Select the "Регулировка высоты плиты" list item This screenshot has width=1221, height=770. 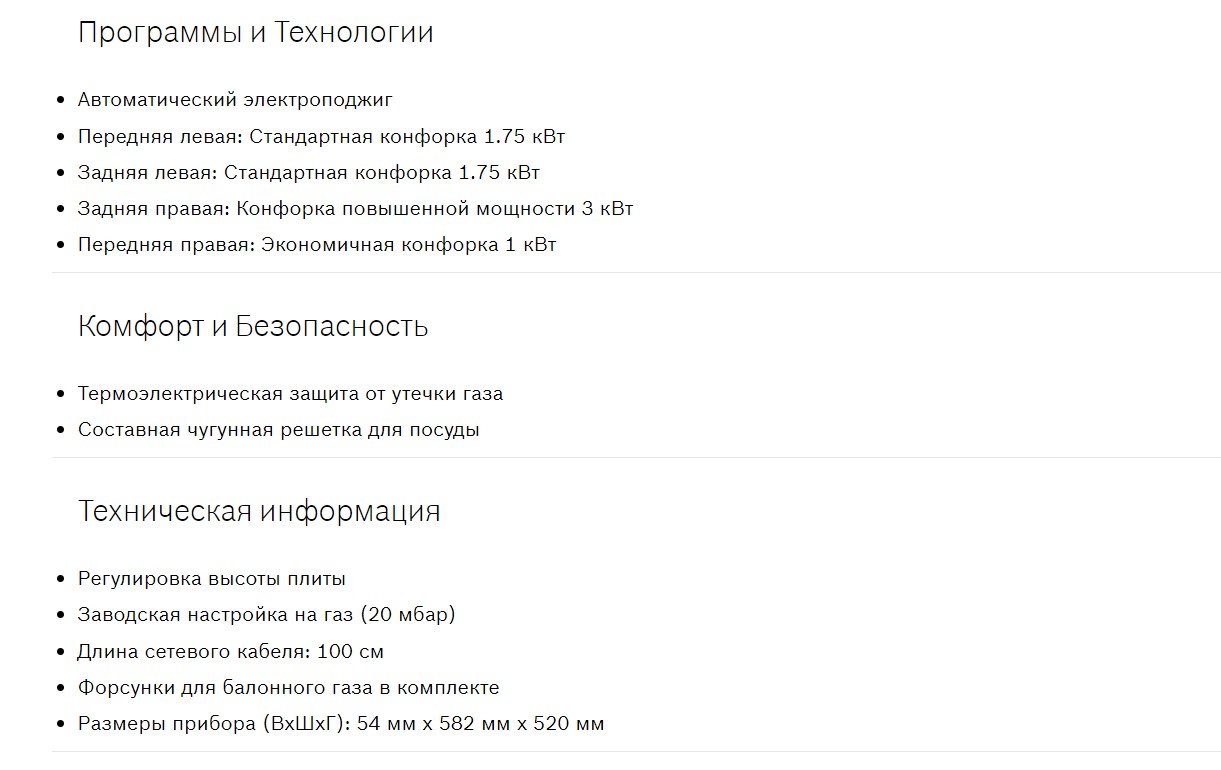pyautogui.click(x=212, y=579)
